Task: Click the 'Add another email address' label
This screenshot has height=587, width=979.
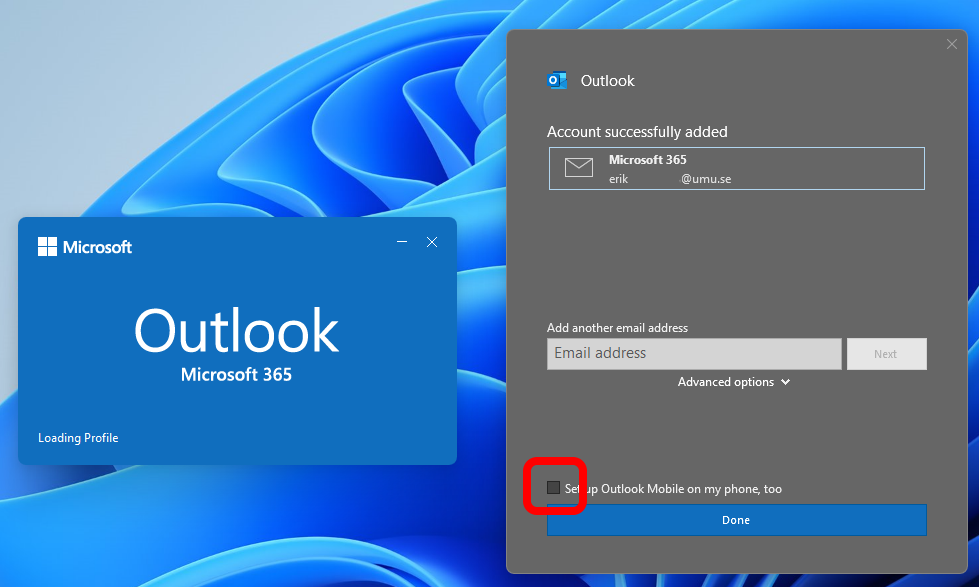Action: (617, 328)
